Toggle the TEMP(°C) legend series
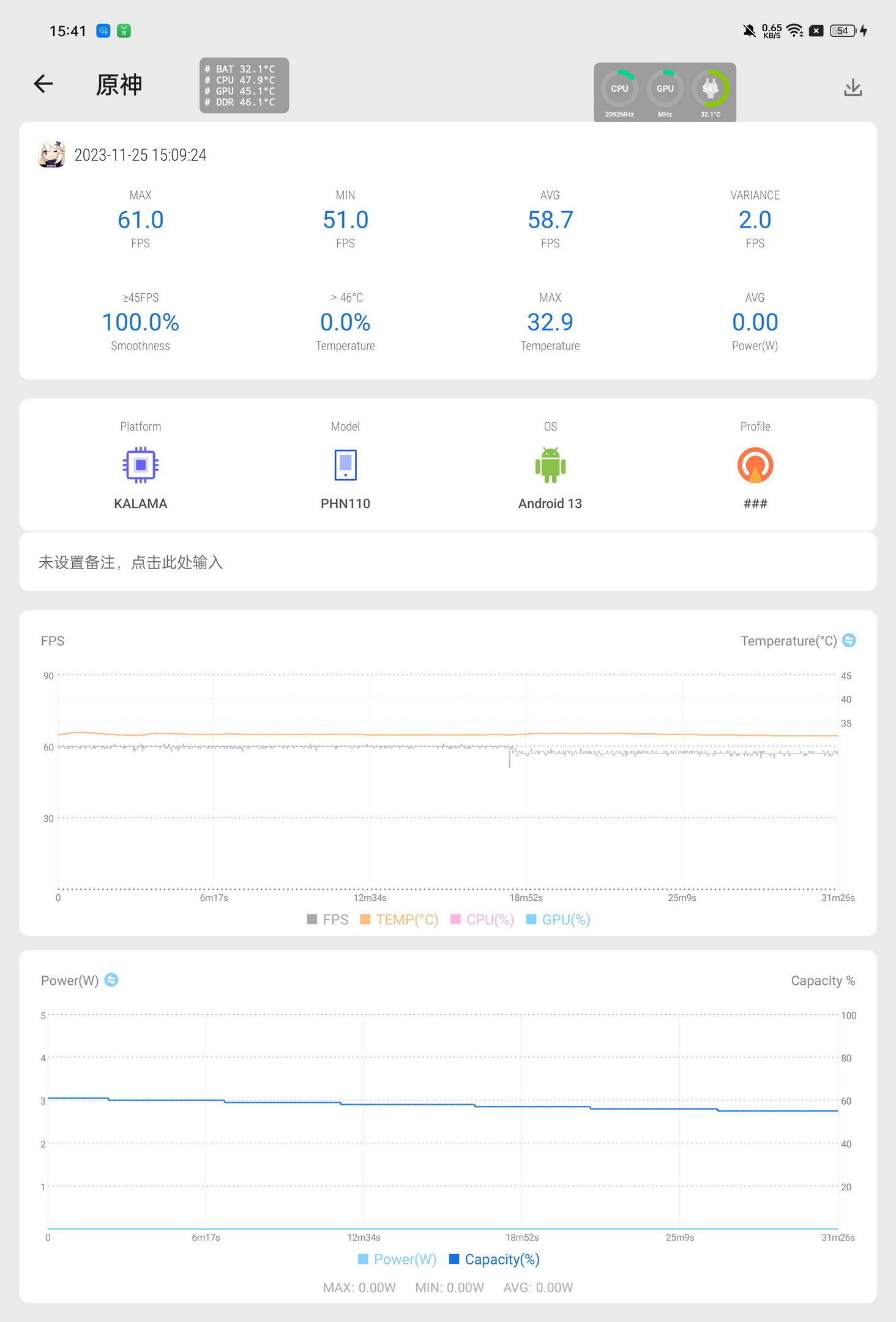Image resolution: width=896 pixels, height=1322 pixels. click(399, 919)
